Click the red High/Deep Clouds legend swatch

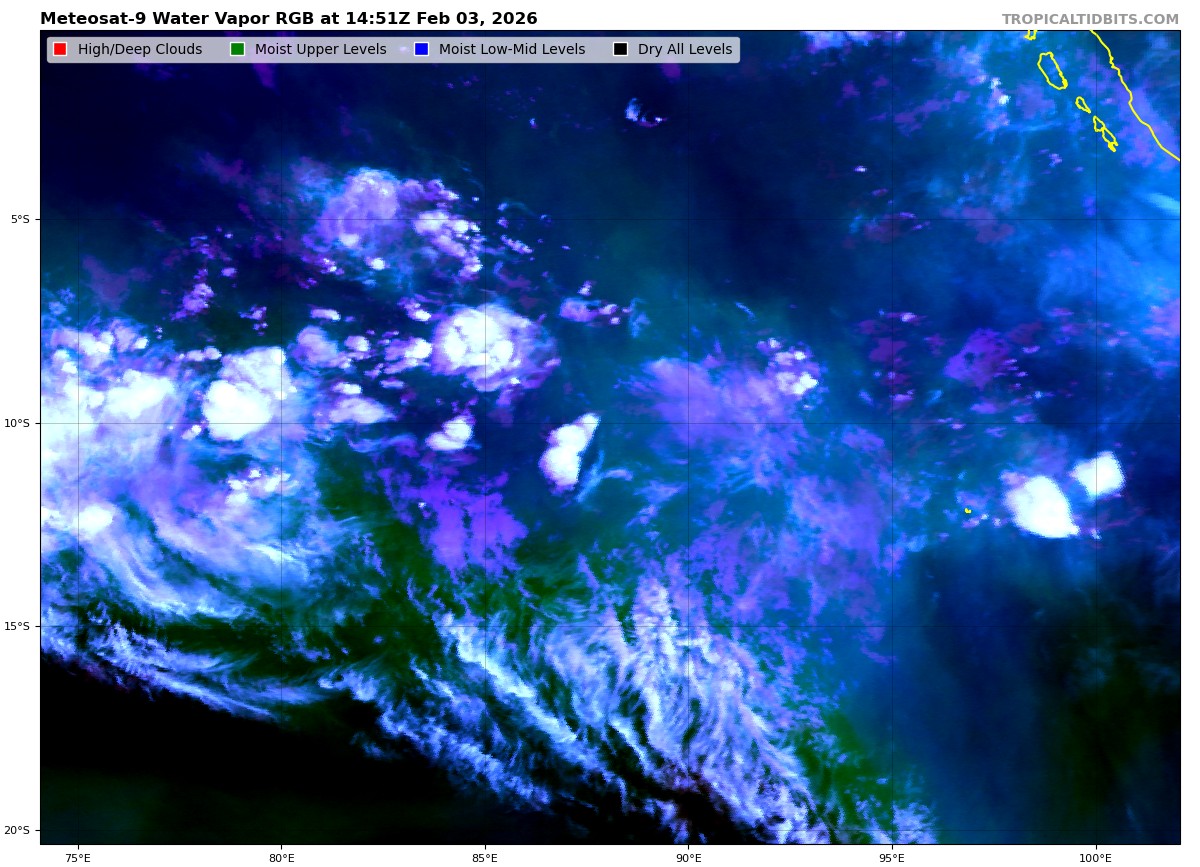pyautogui.click(x=60, y=50)
